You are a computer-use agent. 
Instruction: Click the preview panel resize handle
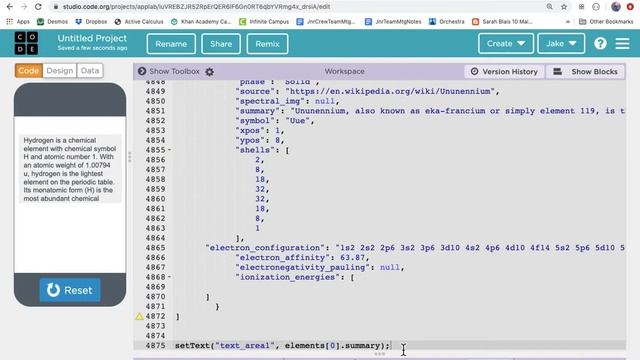pyautogui.click(x=130, y=157)
